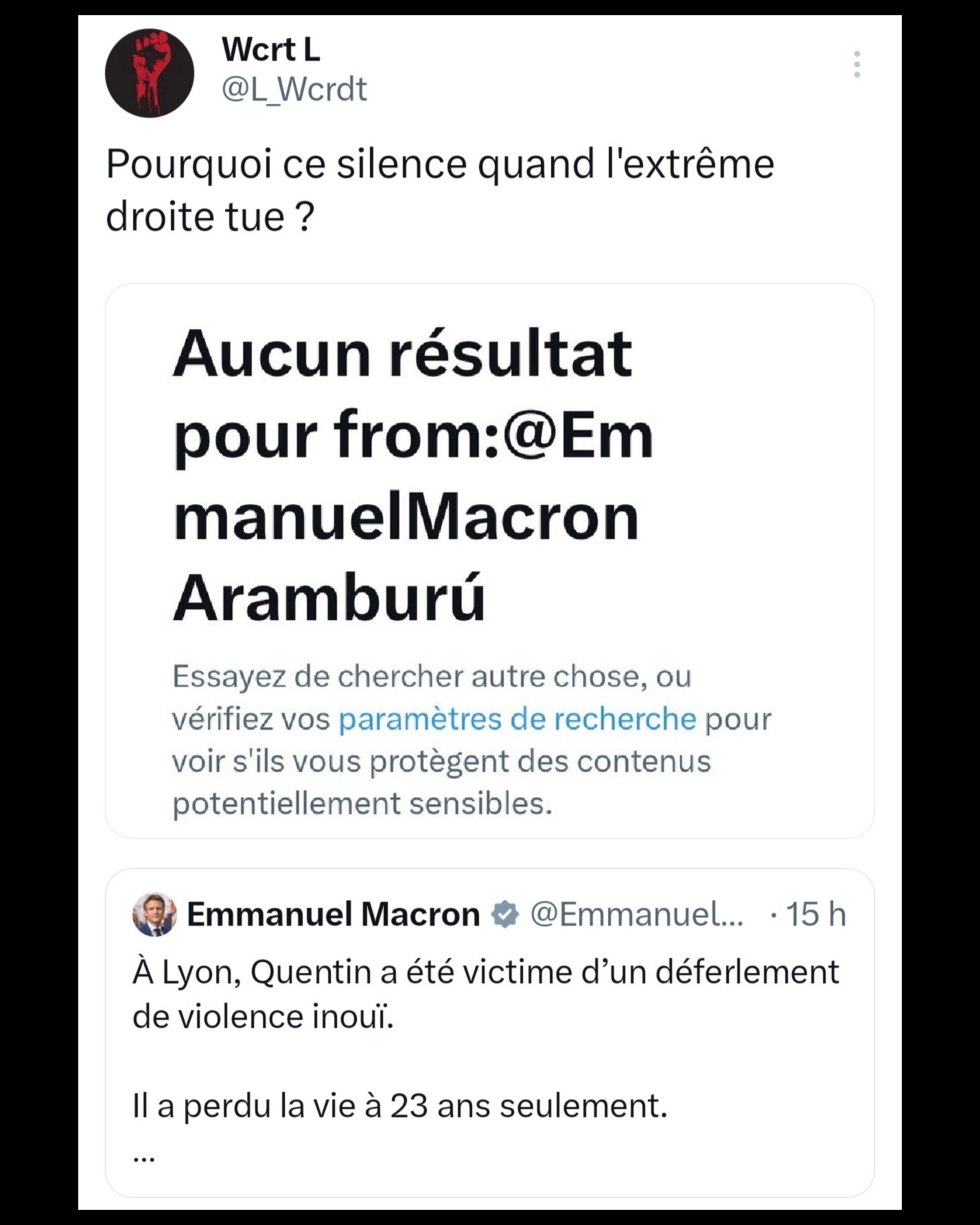Click the Wcrt L display name
This screenshot has width=980, height=1225.
click(x=271, y=49)
